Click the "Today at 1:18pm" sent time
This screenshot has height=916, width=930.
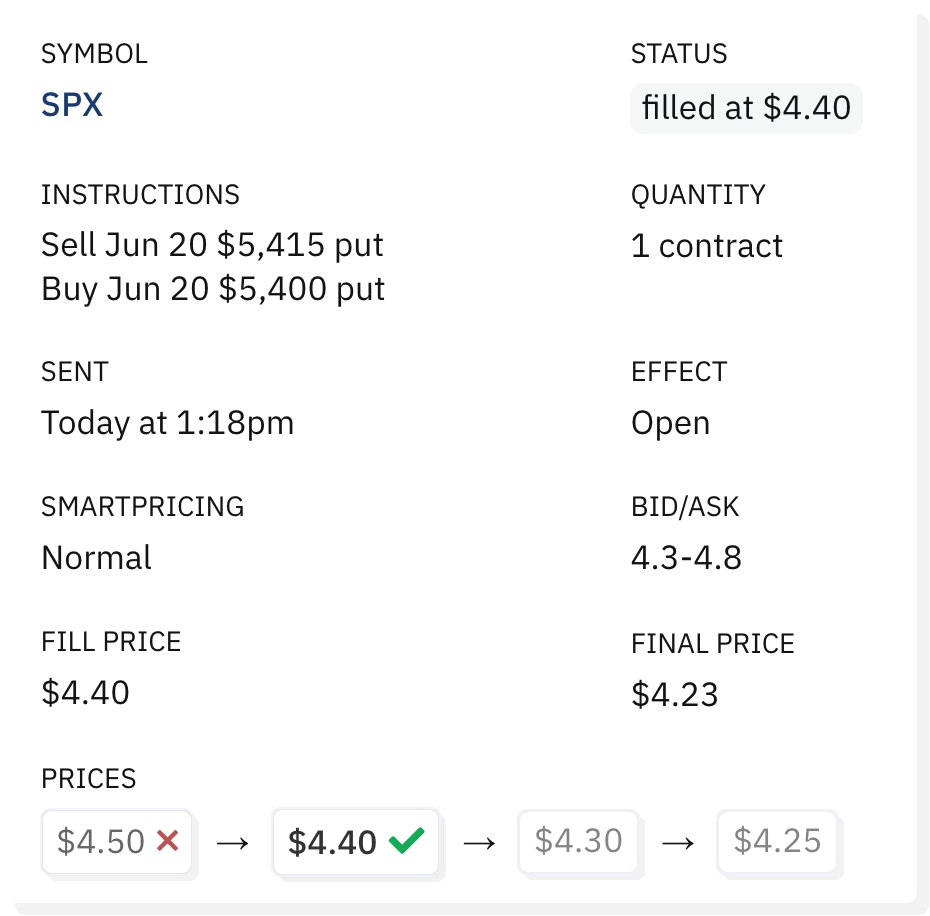pos(168,423)
